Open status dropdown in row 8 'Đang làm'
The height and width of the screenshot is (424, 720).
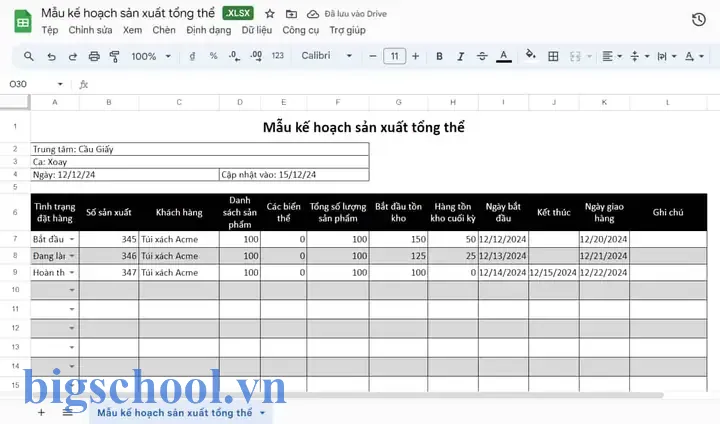pos(72,256)
